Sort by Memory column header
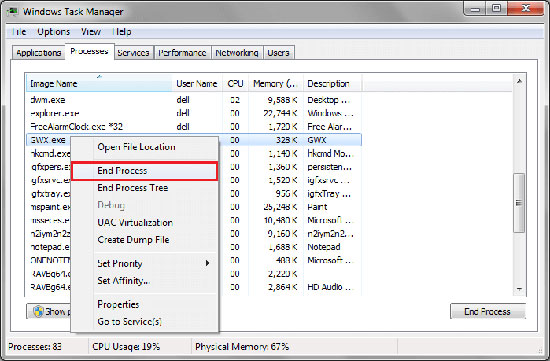The height and width of the screenshot is (361, 550). click(x=276, y=83)
